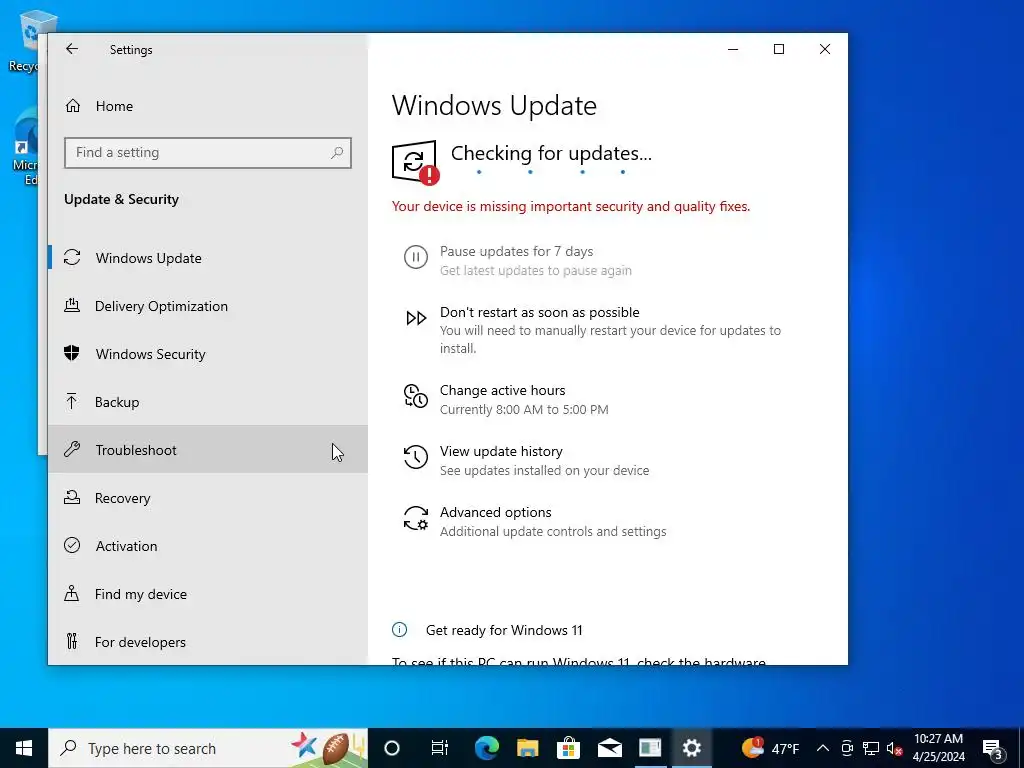1024x768 pixels.
Task: Click the Windows Update sync icon in sidebar
Action: [x=72, y=257]
